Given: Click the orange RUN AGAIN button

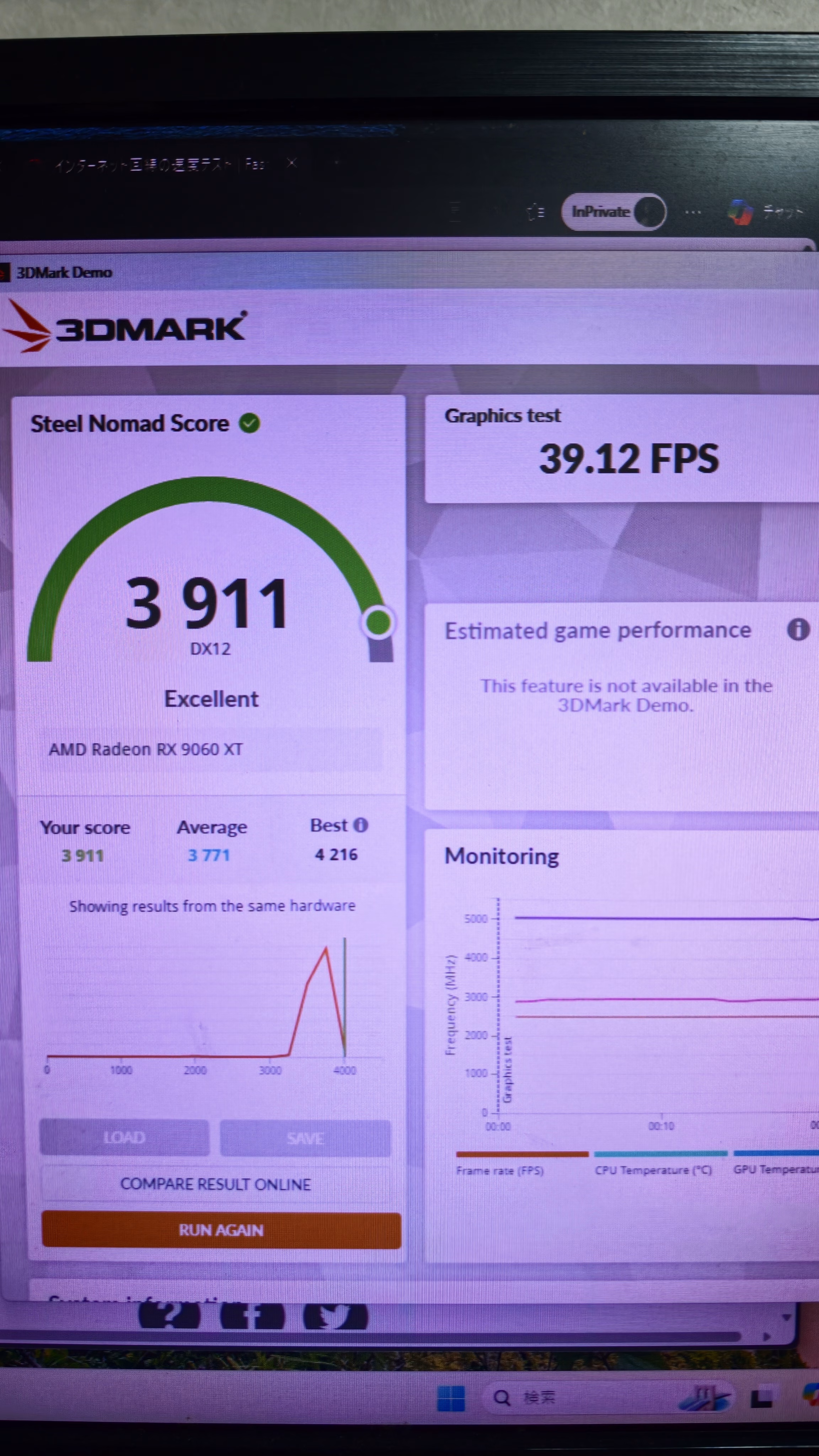Looking at the screenshot, I should (x=221, y=1230).
